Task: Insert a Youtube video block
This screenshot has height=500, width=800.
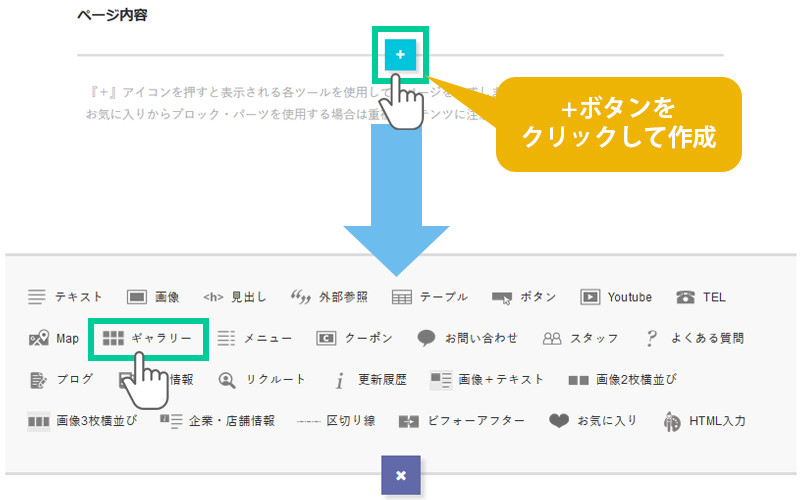Action: (616, 297)
